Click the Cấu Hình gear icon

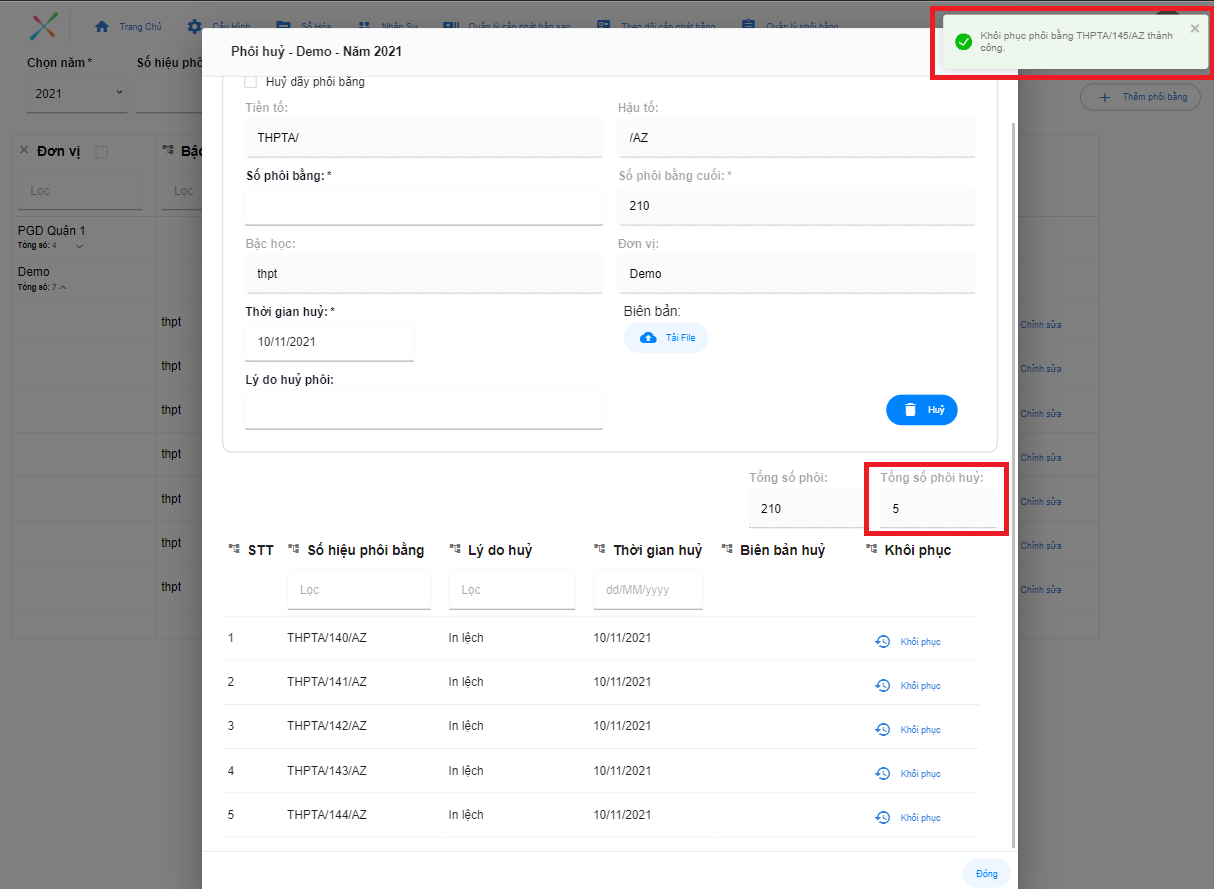tap(195, 26)
